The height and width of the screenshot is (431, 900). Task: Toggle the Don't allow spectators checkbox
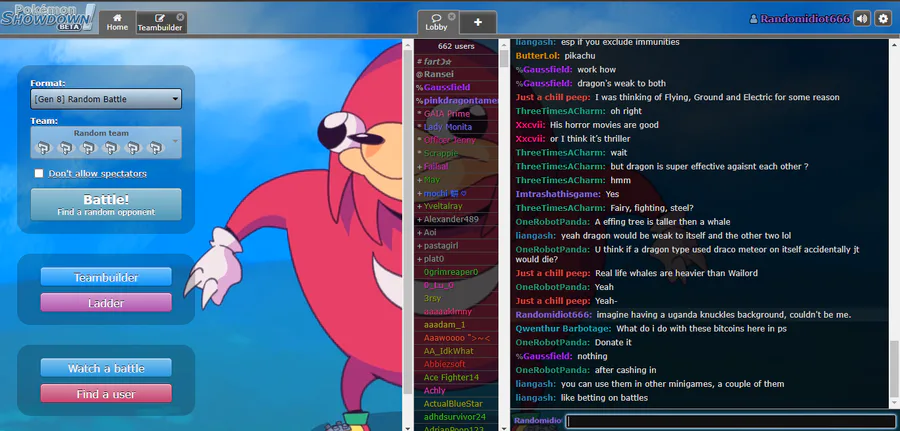point(39,173)
